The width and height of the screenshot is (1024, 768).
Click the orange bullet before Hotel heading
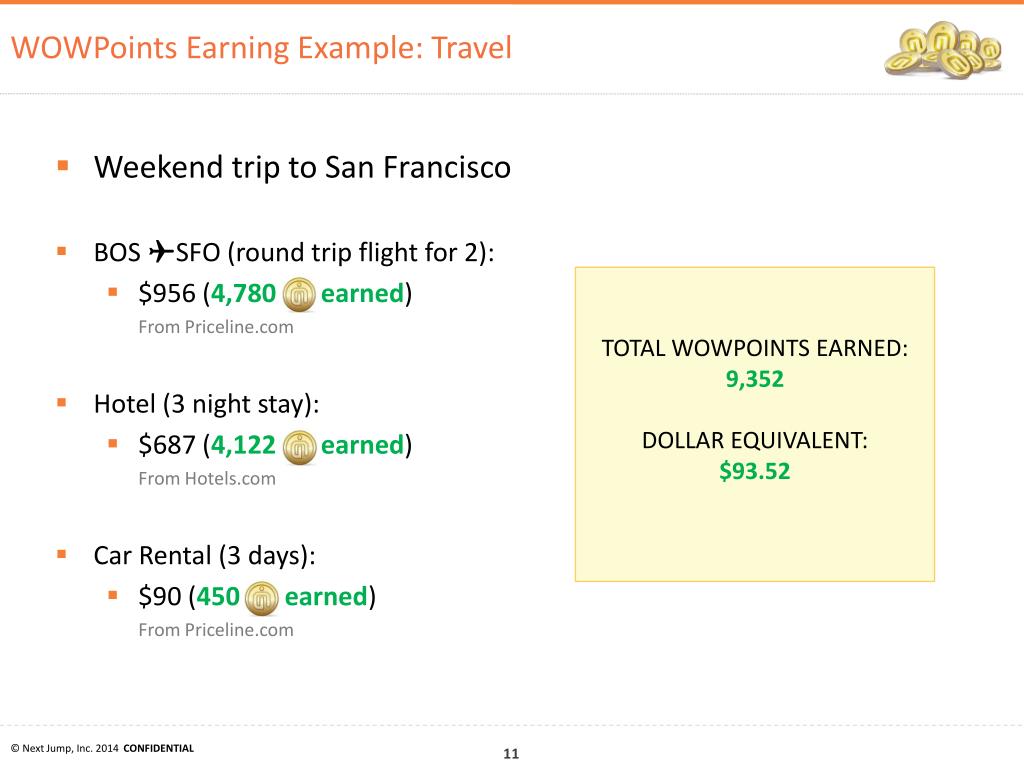point(62,402)
